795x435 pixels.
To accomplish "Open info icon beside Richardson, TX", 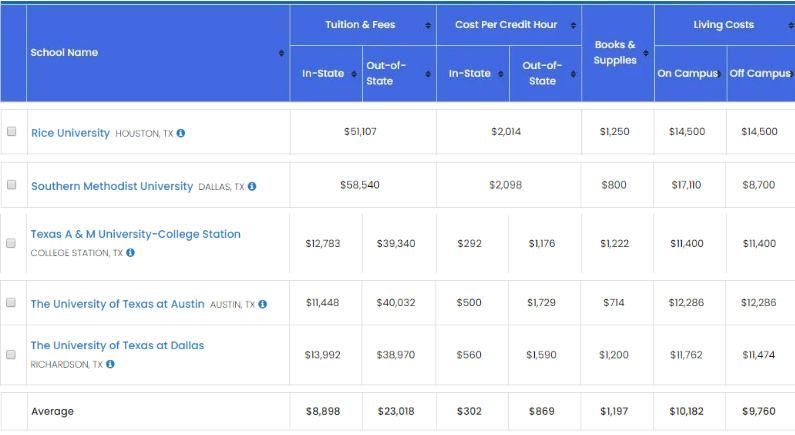I will 110,364.
